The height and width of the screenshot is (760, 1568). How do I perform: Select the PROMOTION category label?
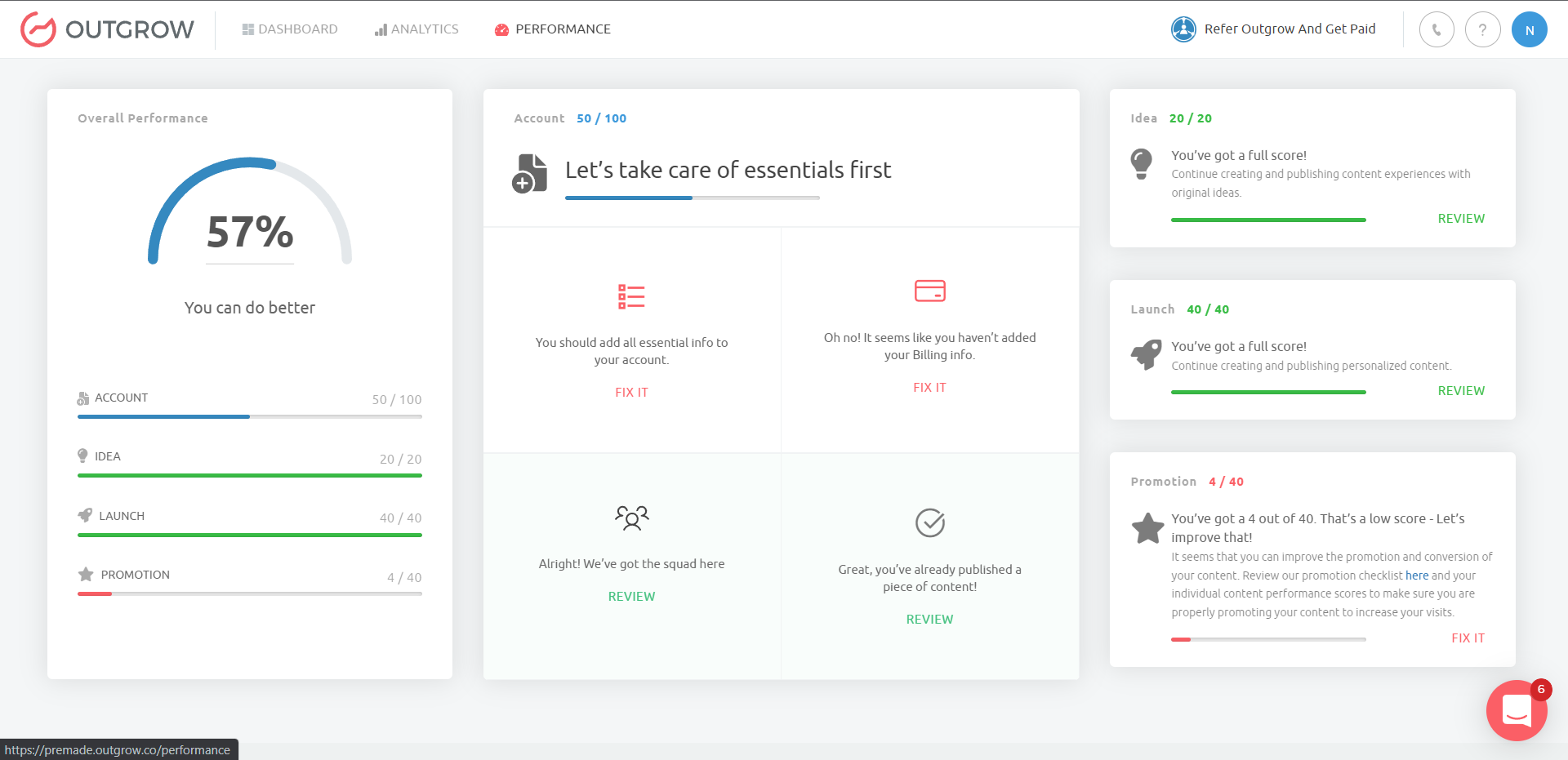(136, 575)
